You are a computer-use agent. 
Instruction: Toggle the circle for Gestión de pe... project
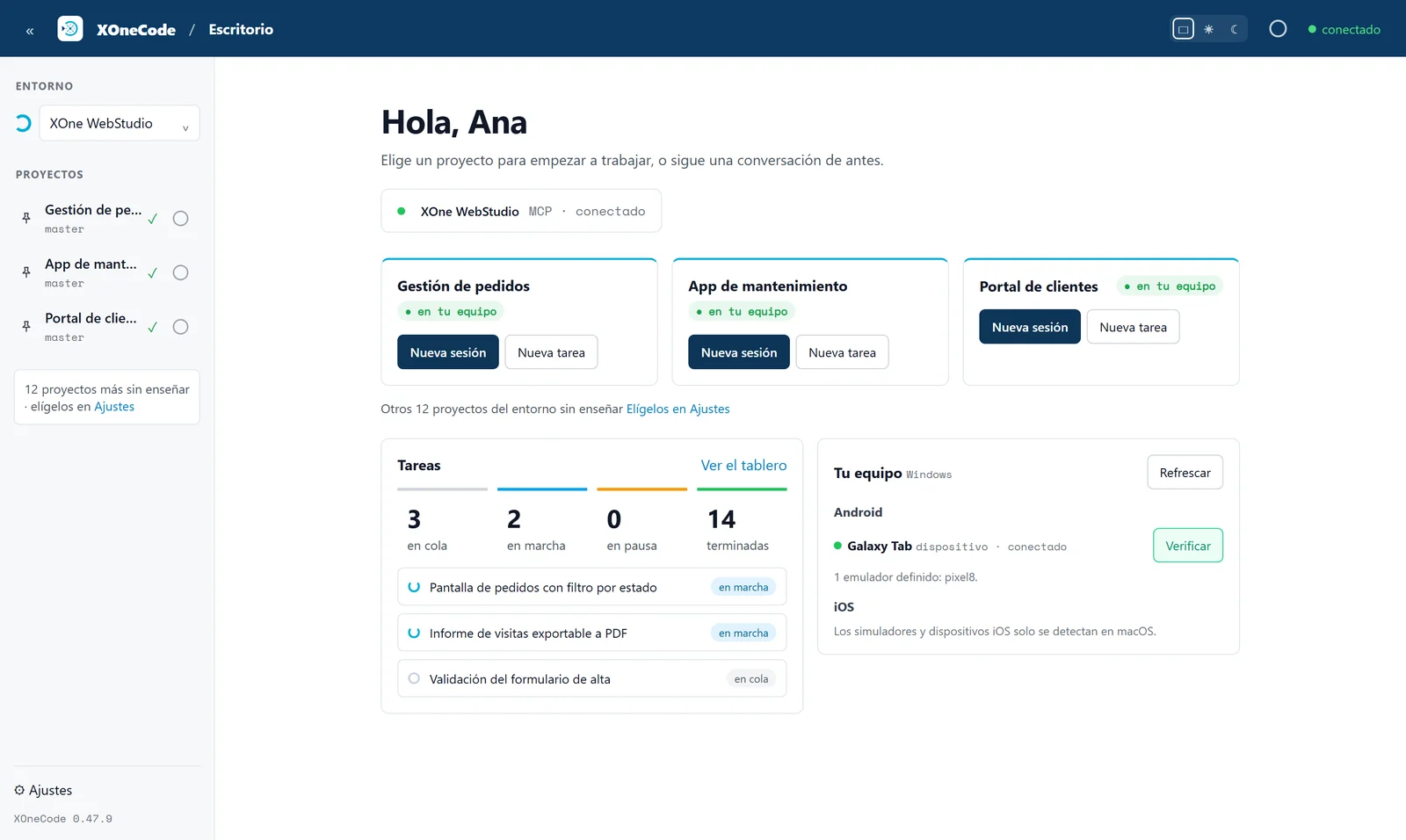(181, 219)
